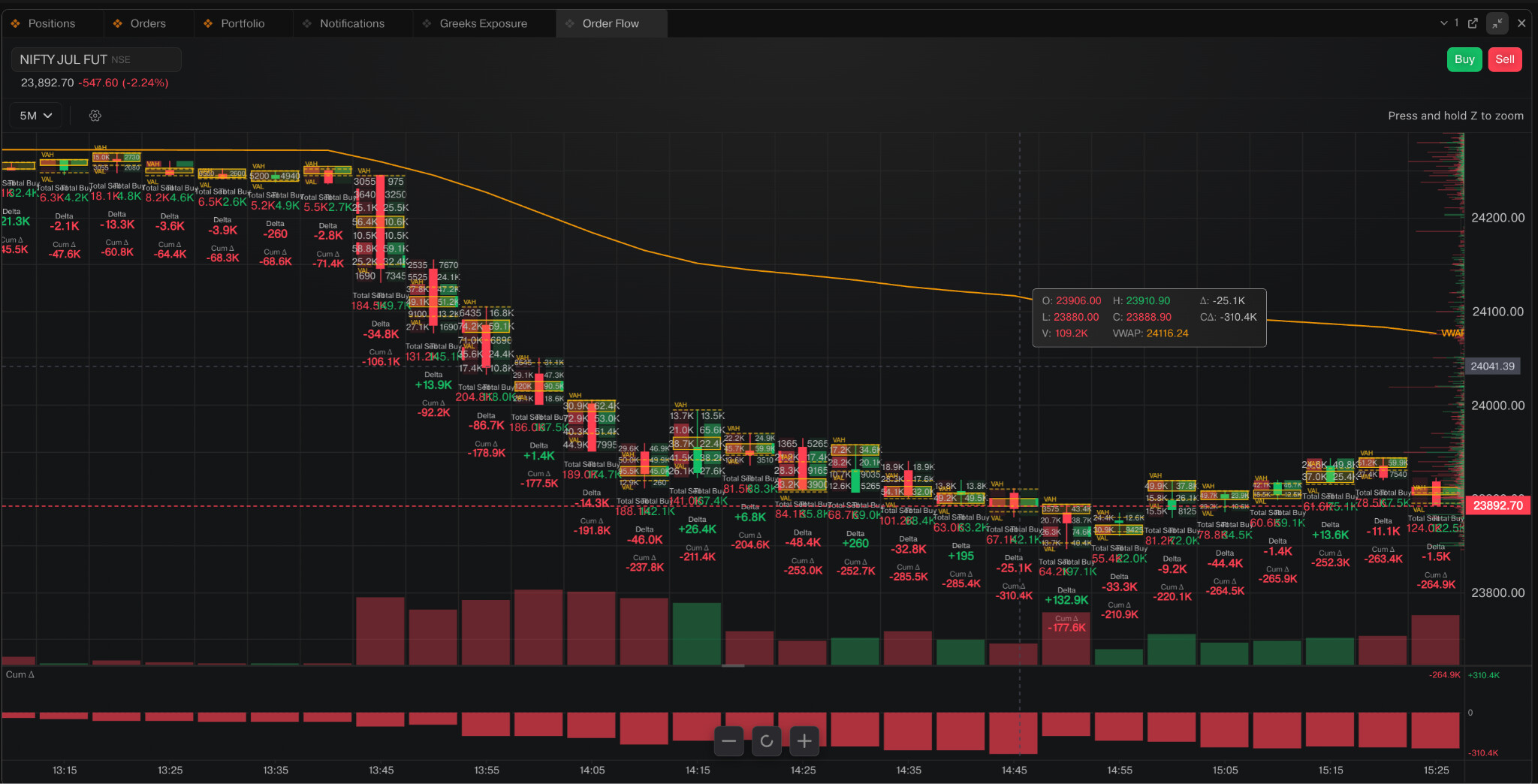Click the 14:45 marker on time axis
The height and width of the screenshot is (784, 1538).
pyautogui.click(x=1014, y=770)
